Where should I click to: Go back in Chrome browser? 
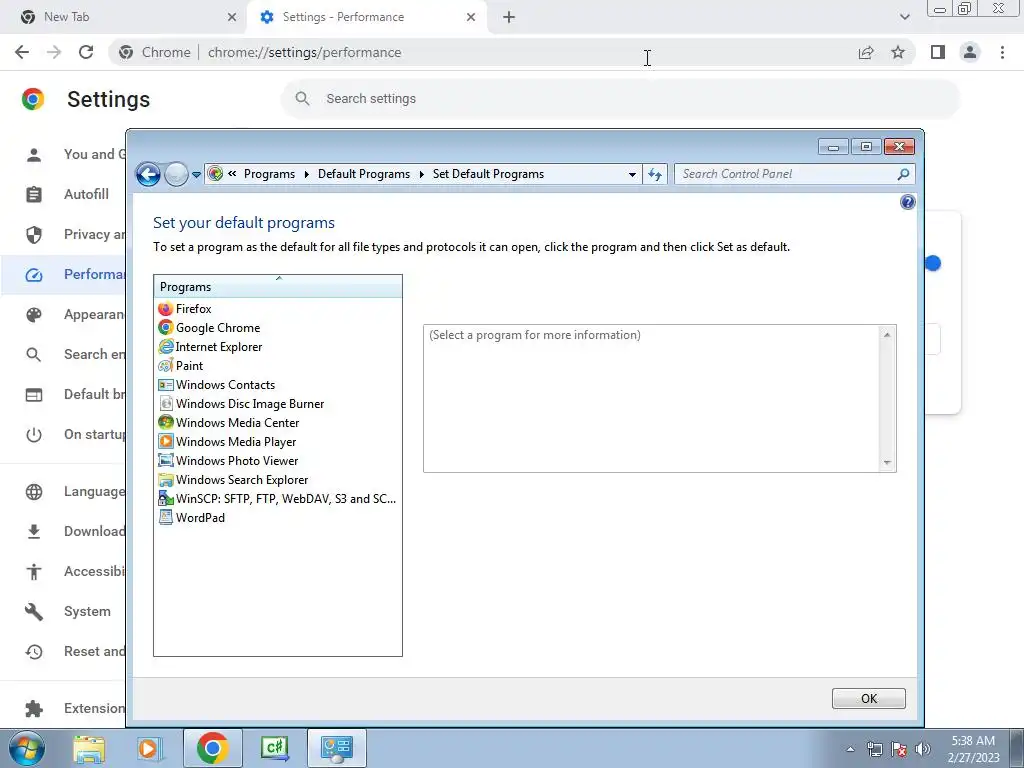22,52
